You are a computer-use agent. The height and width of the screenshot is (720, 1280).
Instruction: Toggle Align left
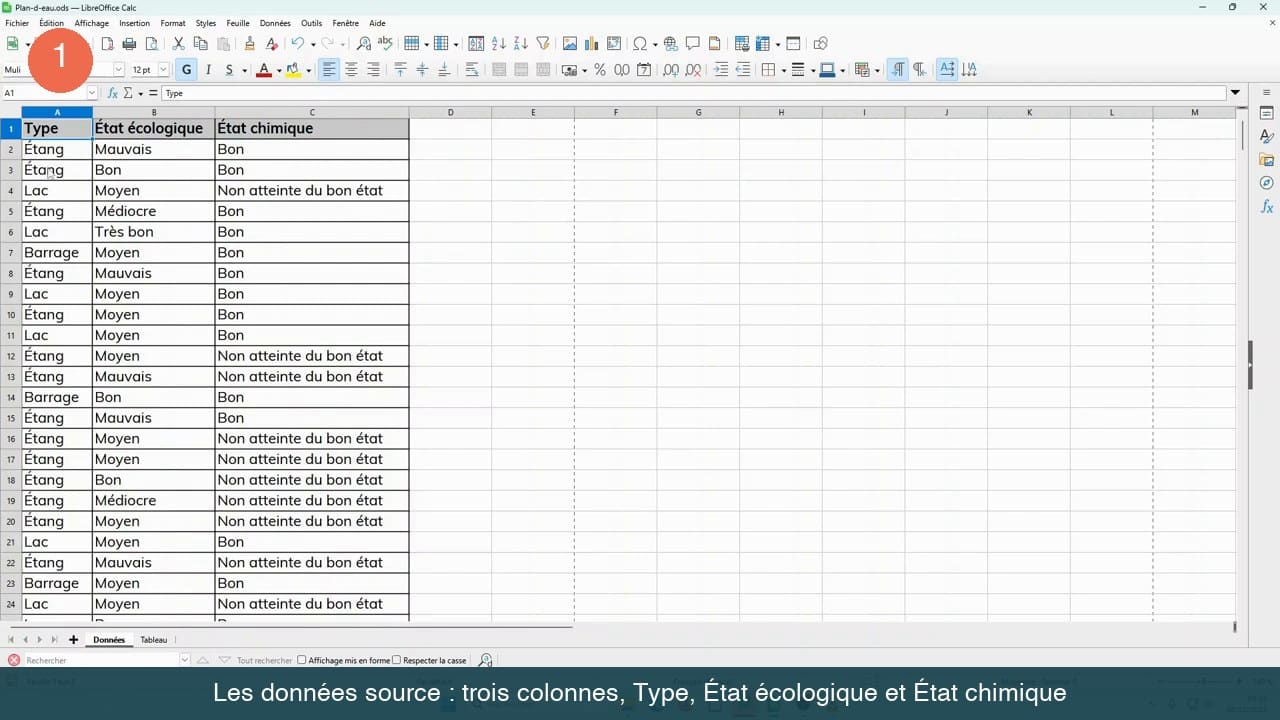329,70
